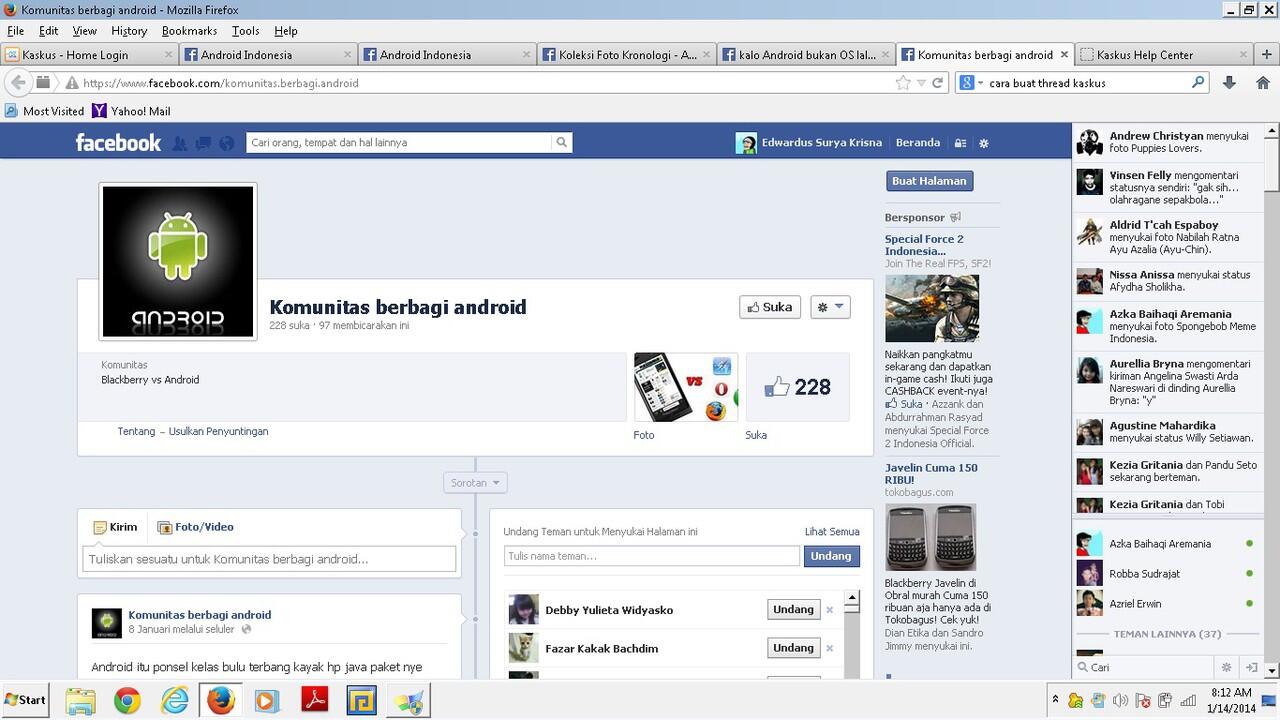
Task: Open the Bookmarks menu
Action: (189, 31)
